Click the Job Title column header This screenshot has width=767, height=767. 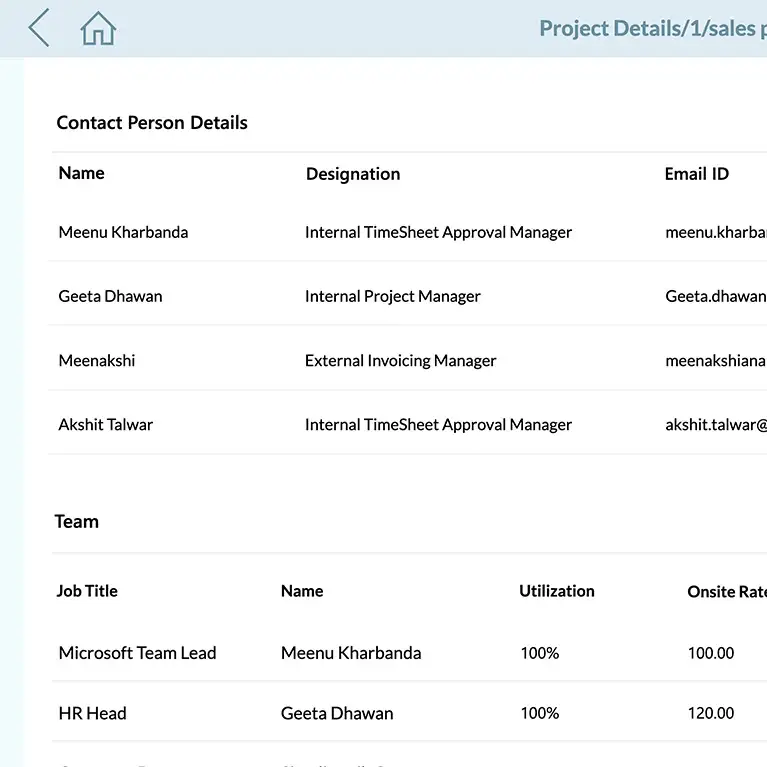(87, 591)
